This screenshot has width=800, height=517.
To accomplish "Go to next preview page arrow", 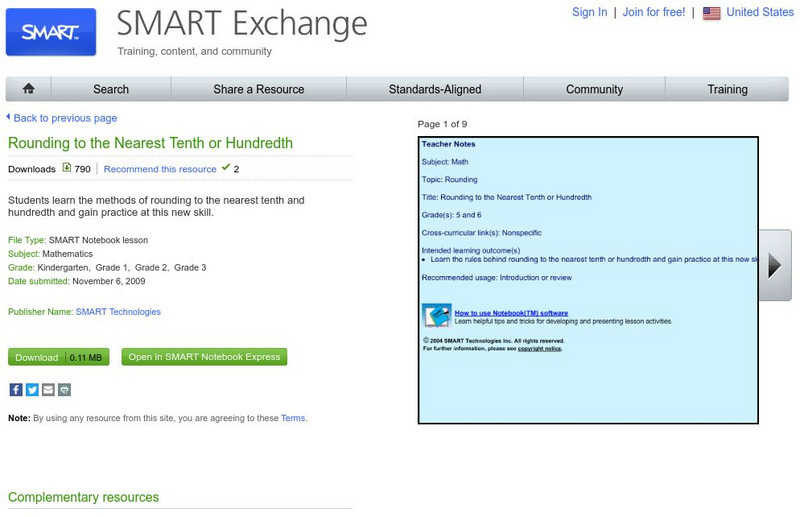I will click(x=774, y=265).
